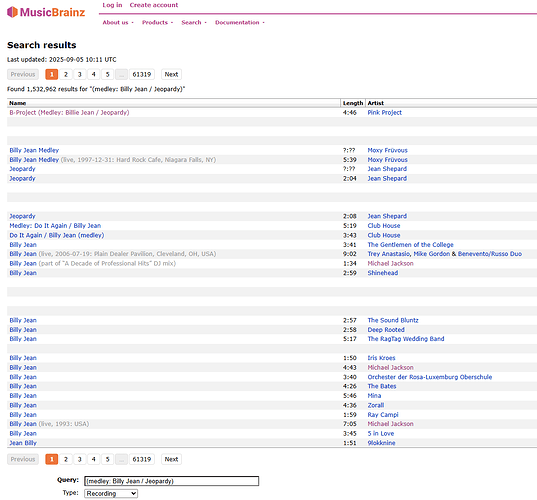Open the Jean Billy recording link
This screenshot has height=500, width=537.
(x=23, y=443)
